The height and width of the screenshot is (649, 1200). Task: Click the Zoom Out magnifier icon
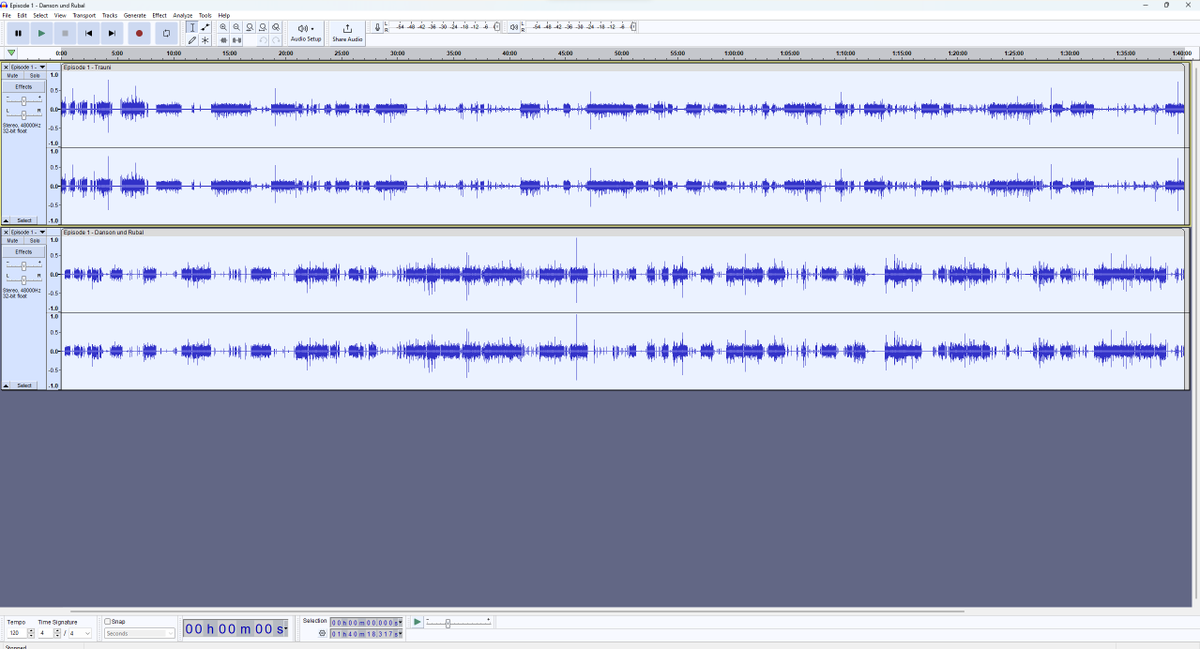[x=236, y=27]
